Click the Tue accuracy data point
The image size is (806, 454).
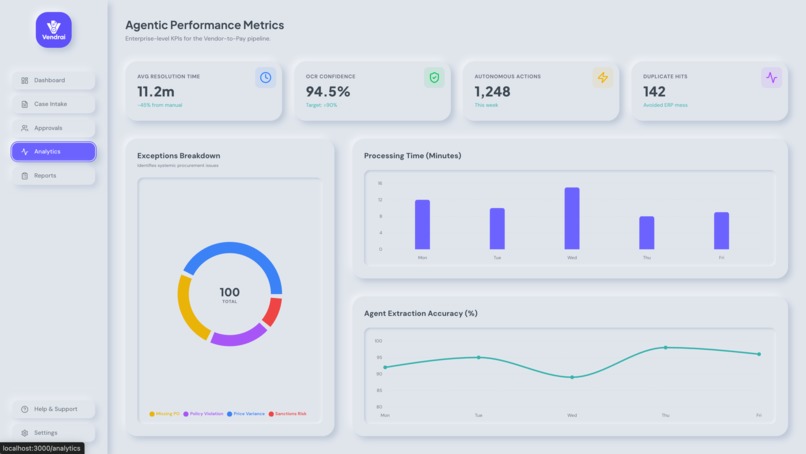[479, 357]
